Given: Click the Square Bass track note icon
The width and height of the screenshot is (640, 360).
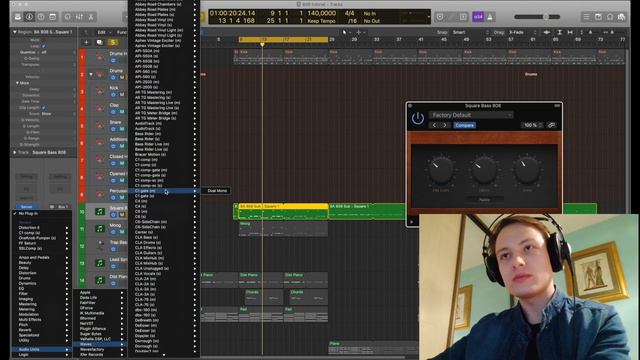Looking at the screenshot, I should (100, 211).
